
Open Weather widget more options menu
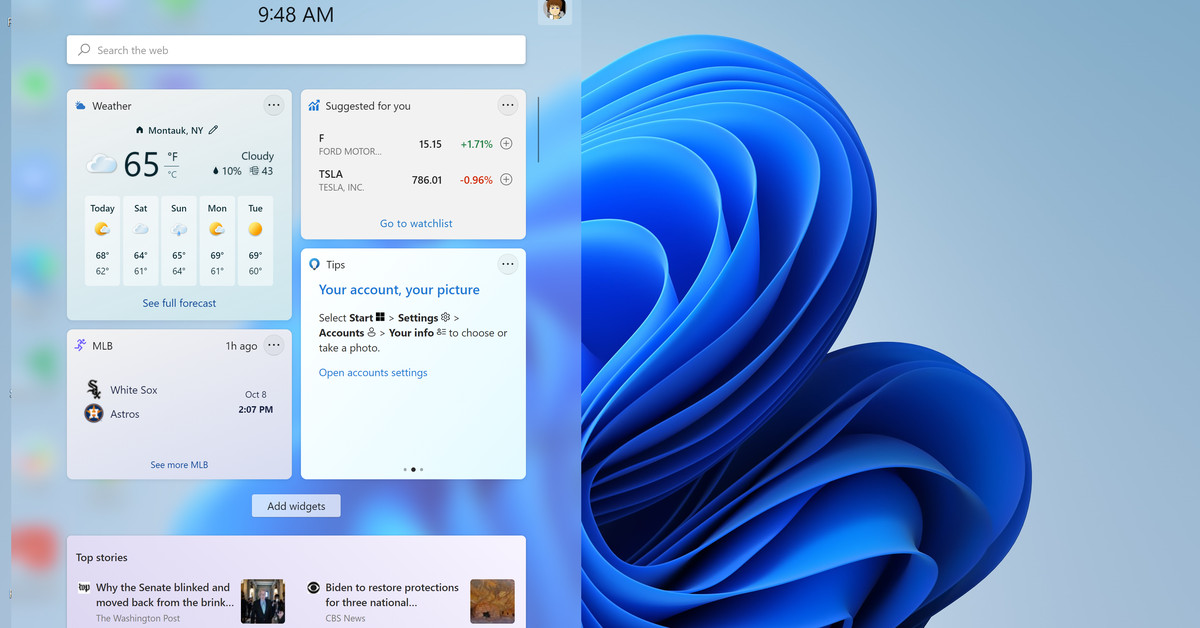(274, 105)
